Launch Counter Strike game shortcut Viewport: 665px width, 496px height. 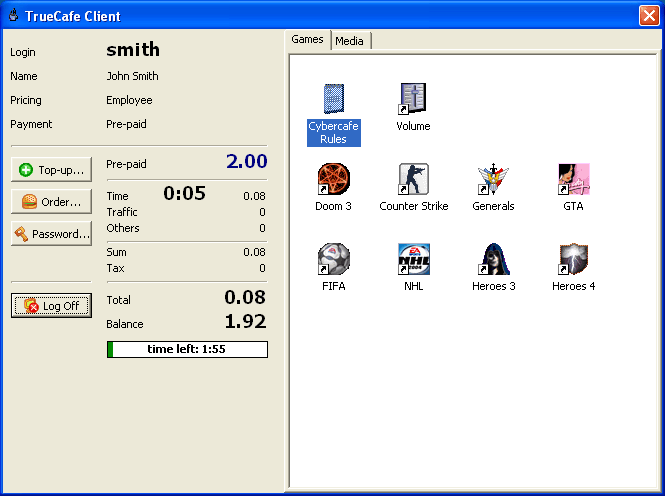413,180
